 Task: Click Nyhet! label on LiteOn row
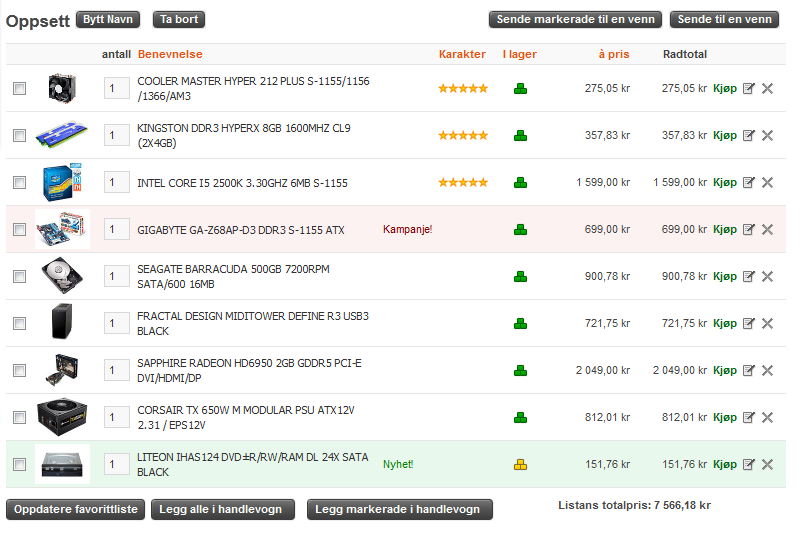point(398,465)
